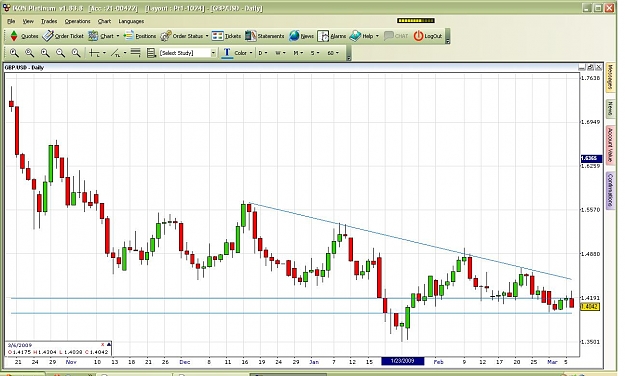The height and width of the screenshot is (376, 625).
Task: Expand the Order Status dropdown arrow
Action: (x=207, y=36)
